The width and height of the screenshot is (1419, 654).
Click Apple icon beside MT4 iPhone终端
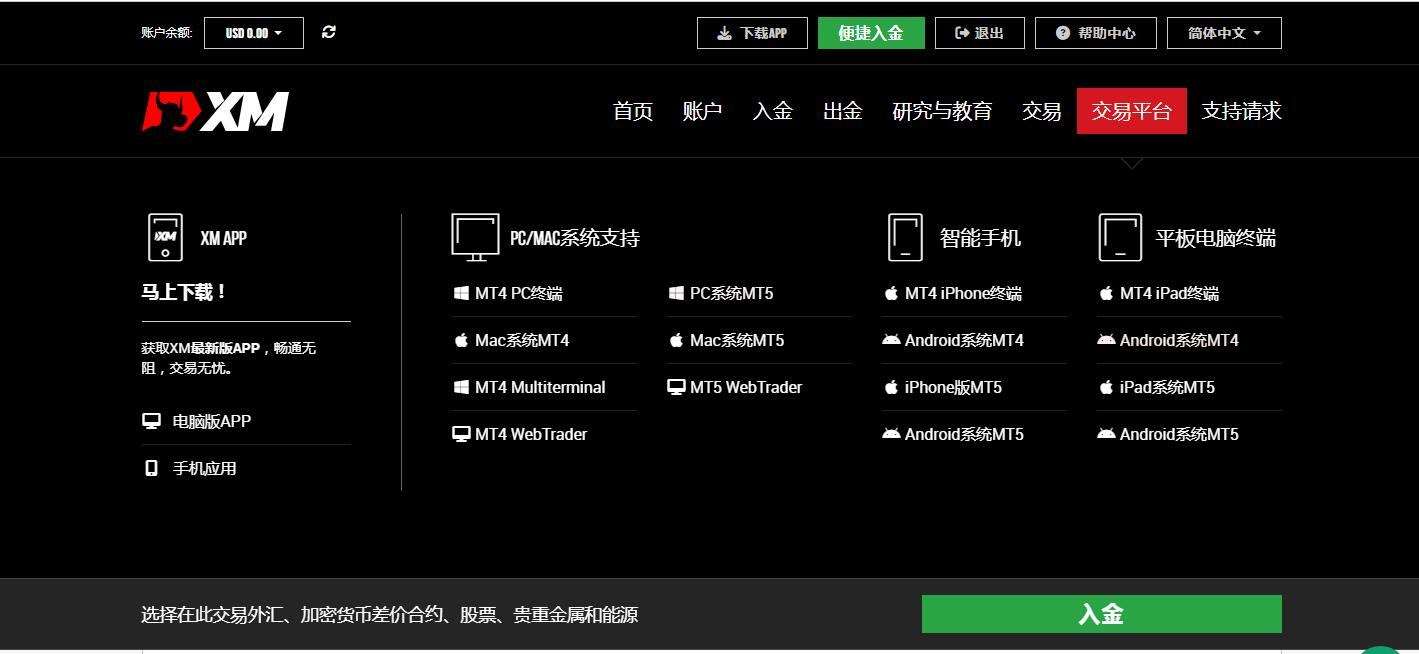click(x=891, y=293)
